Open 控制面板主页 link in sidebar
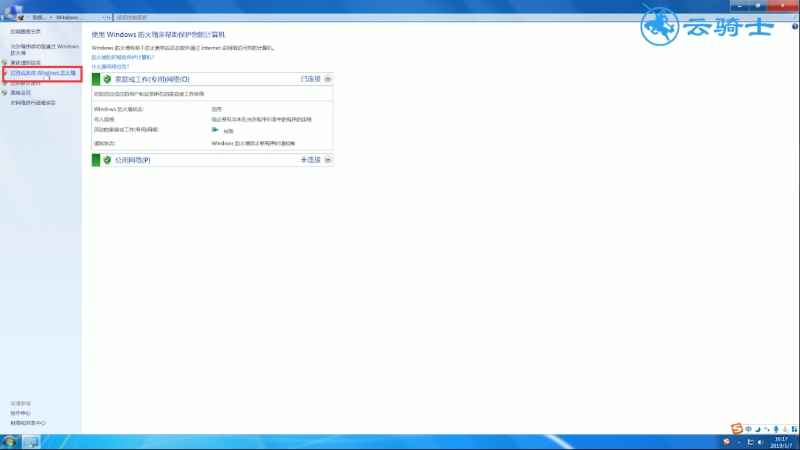This screenshot has width=800, height=450. (26, 32)
